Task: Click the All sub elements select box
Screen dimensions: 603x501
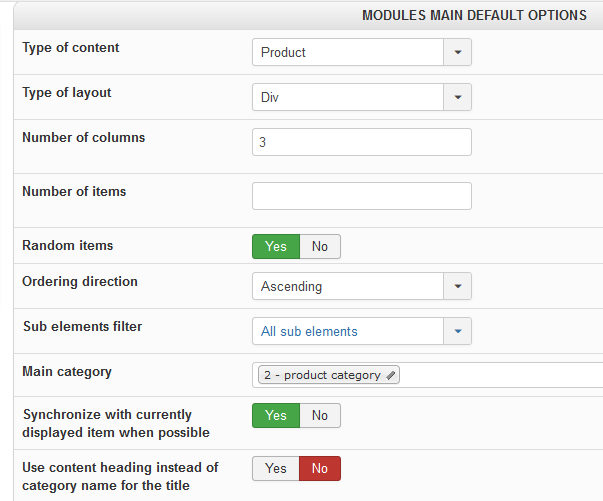Action: click(347, 331)
